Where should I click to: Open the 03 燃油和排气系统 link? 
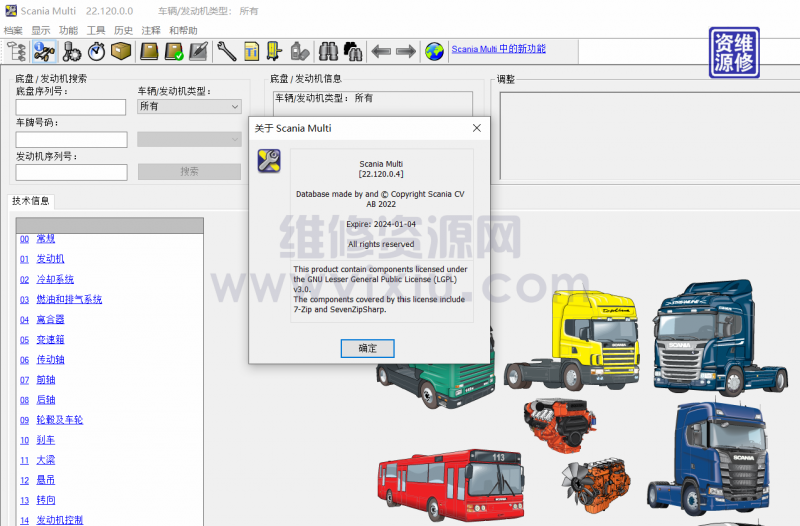tap(61, 299)
